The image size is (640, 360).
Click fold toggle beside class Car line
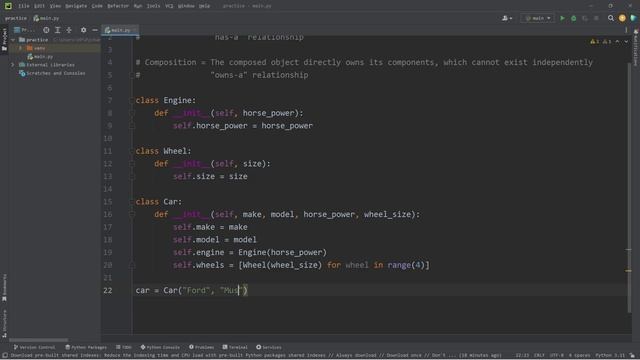pos(132,202)
